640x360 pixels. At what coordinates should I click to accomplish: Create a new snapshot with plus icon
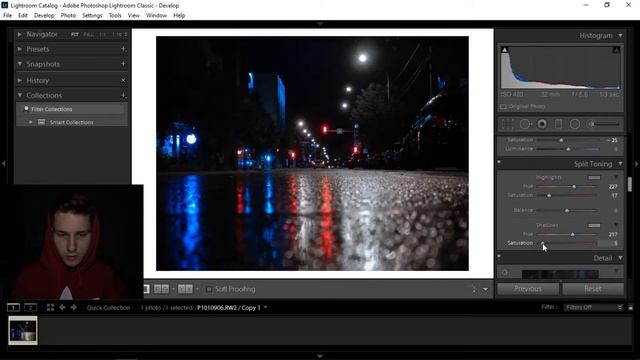pos(123,64)
